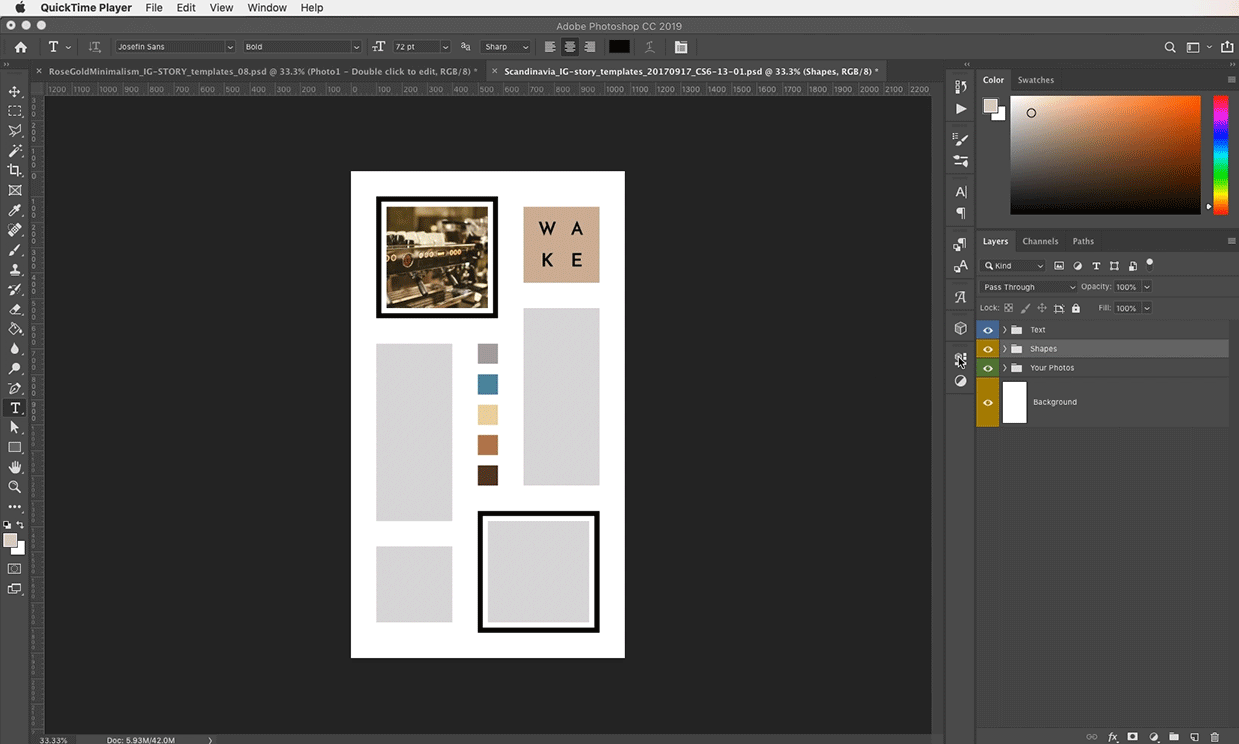Open the layer Opacity dropdown arrow

coord(1147,287)
